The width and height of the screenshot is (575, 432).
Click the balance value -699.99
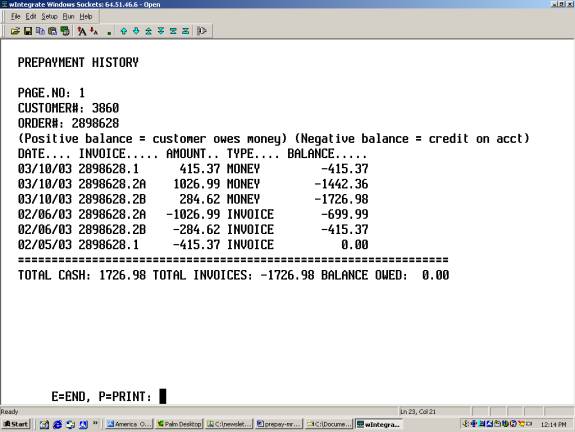tap(344, 214)
